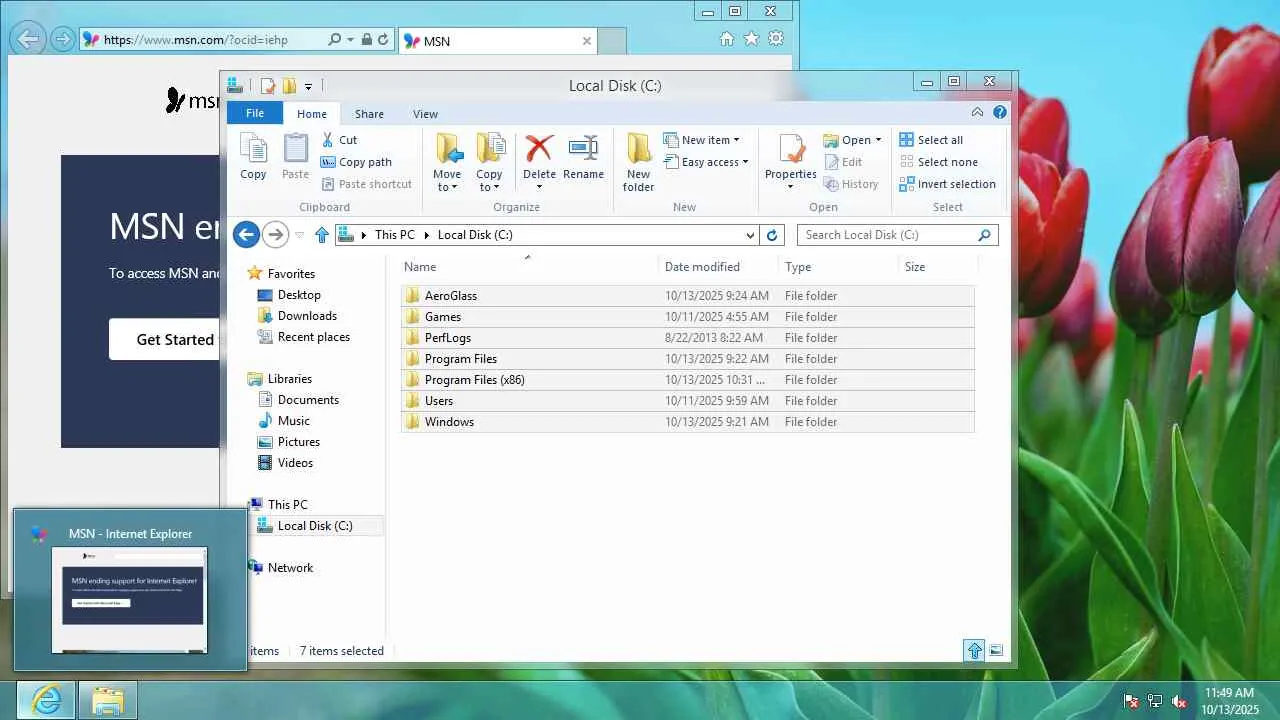
Task: Click Explorer's Up one level arrow
Action: pos(321,235)
